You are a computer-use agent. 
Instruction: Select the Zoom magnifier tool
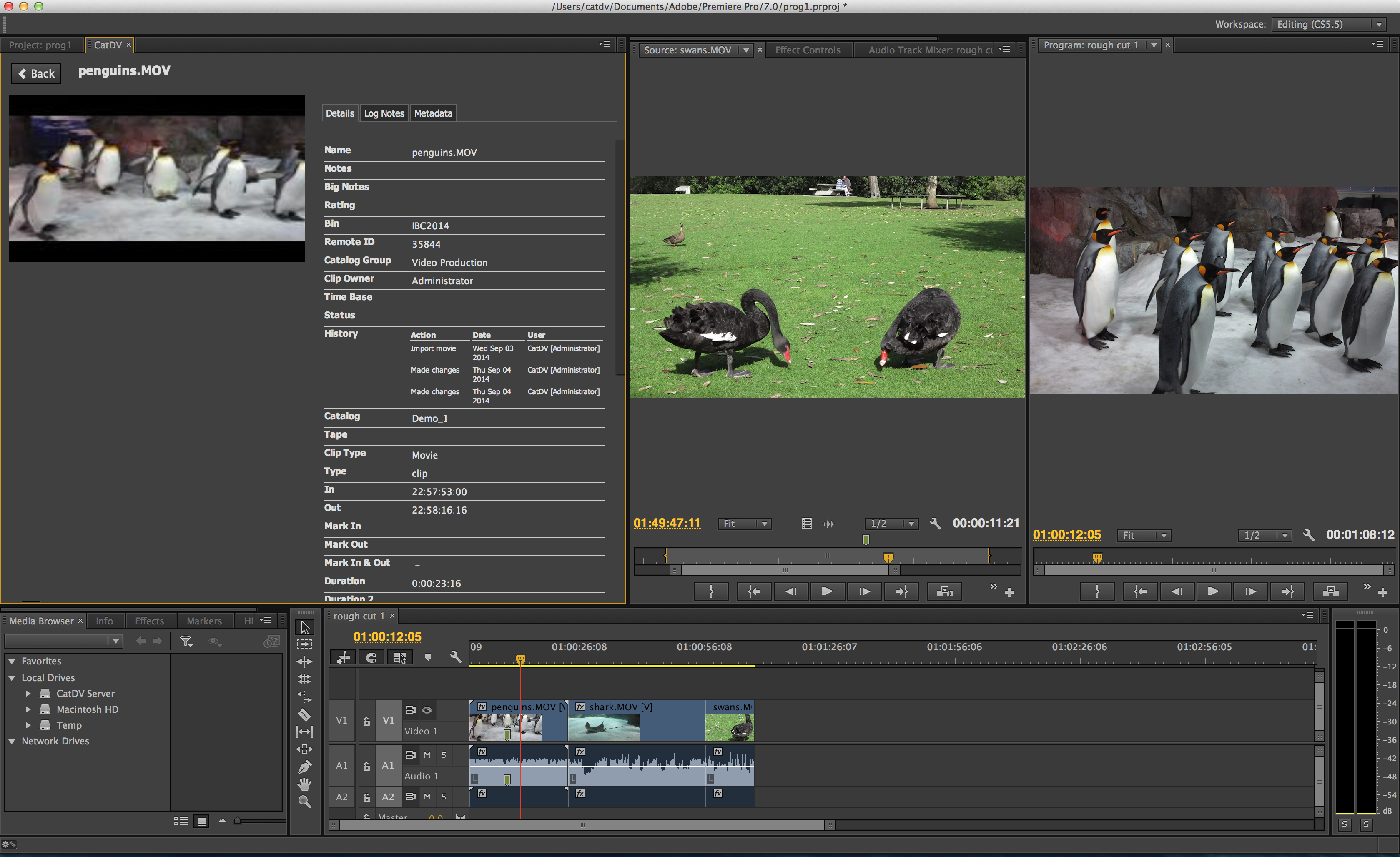[x=304, y=802]
